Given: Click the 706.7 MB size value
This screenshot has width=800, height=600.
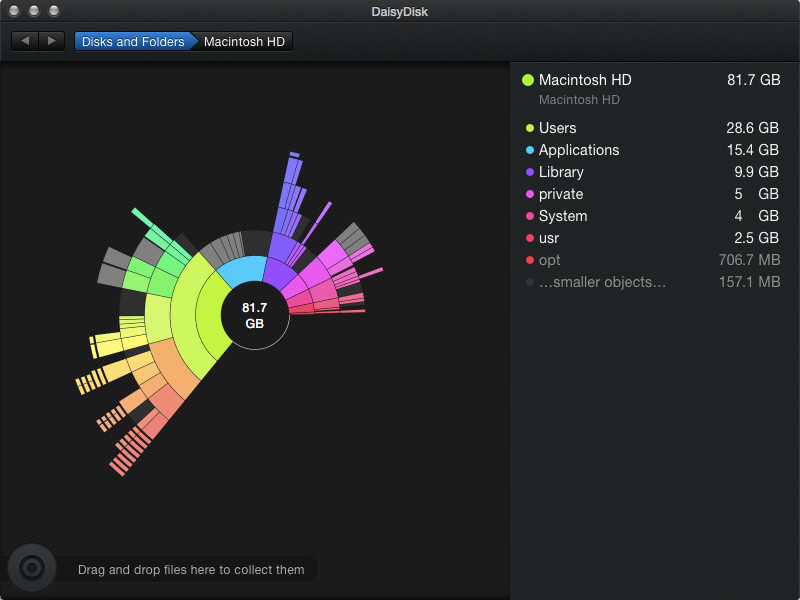Looking at the screenshot, I should [x=749, y=260].
